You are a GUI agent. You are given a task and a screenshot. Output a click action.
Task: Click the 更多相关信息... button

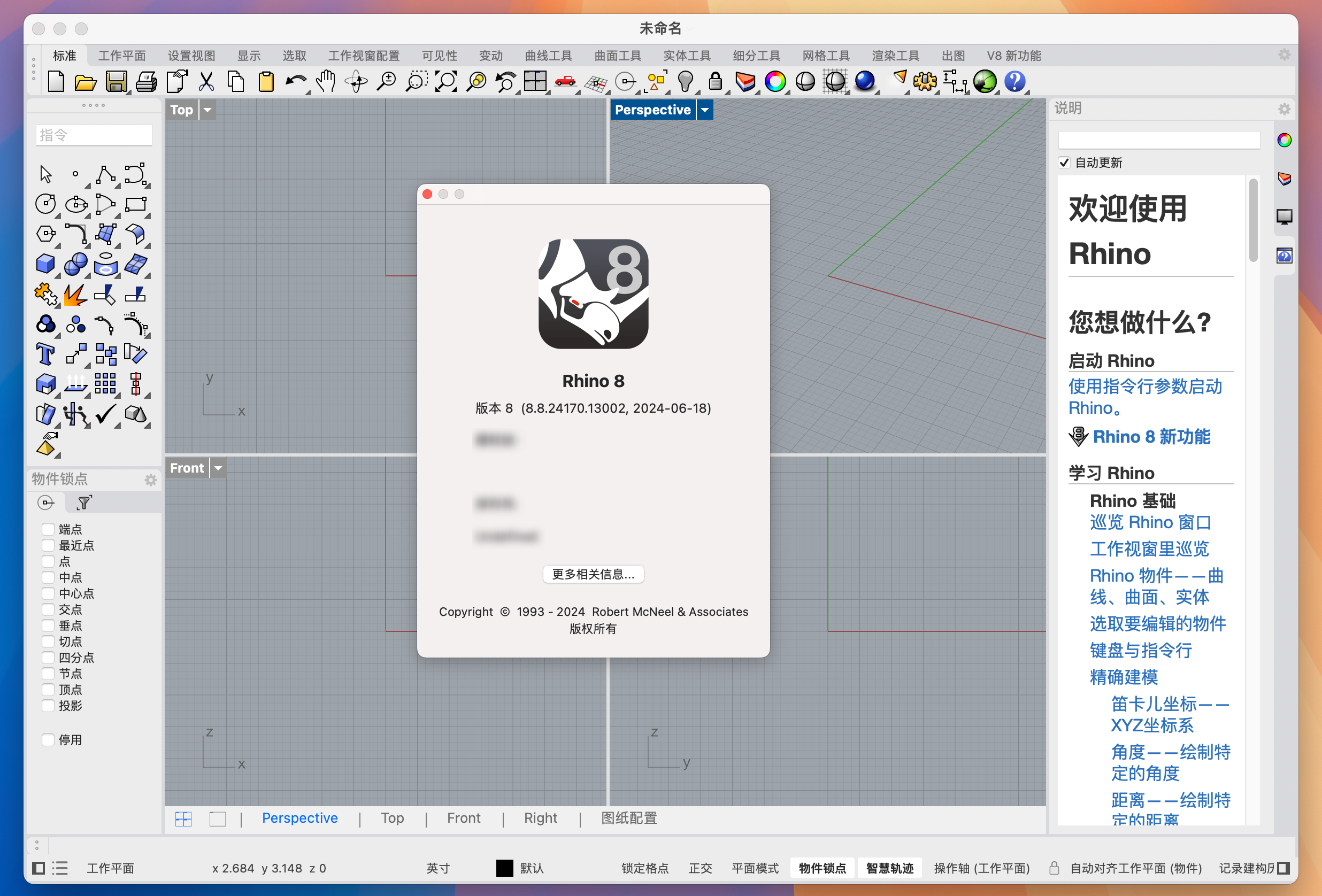click(x=593, y=574)
